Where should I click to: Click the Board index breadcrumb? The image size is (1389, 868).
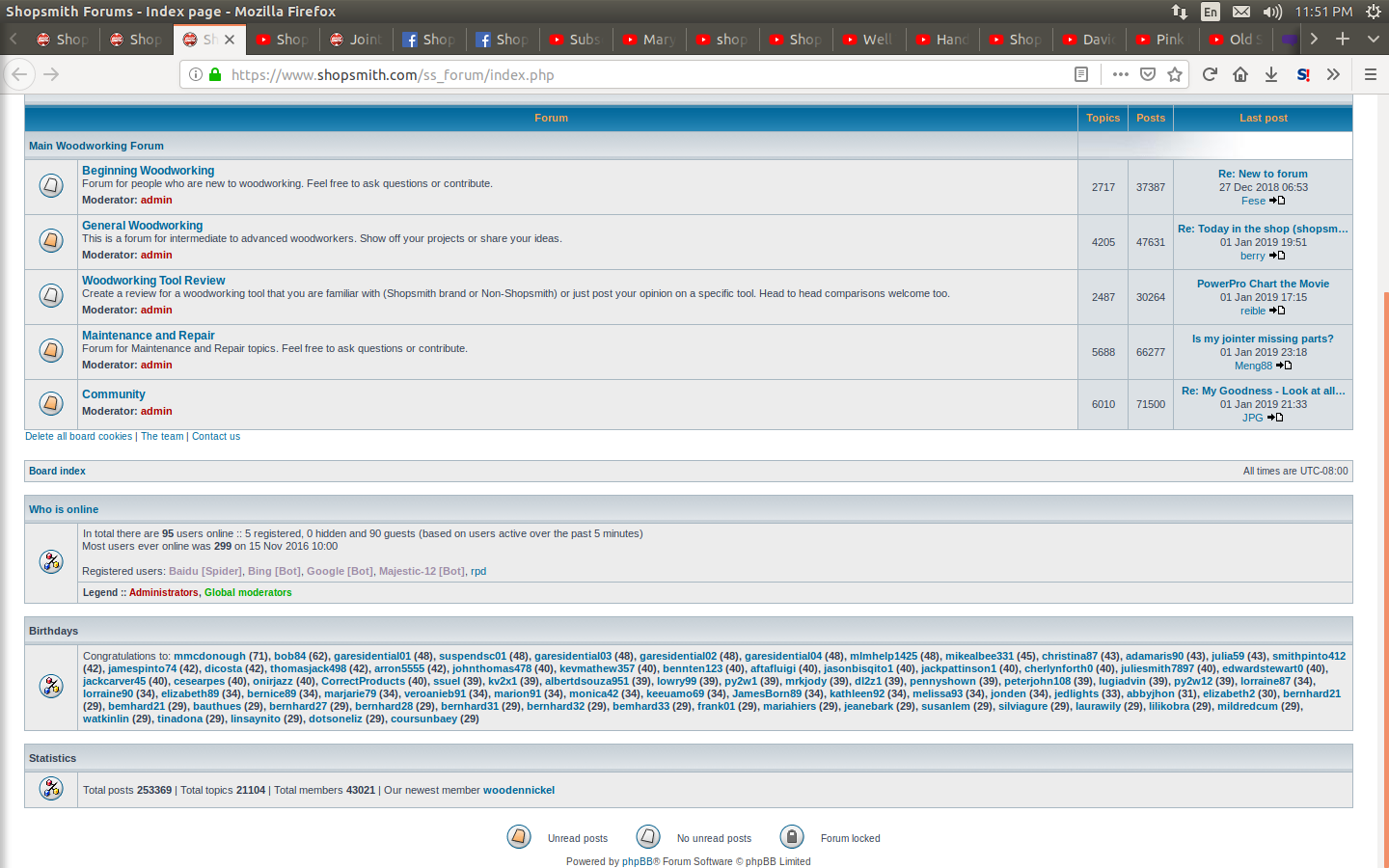pos(57,471)
